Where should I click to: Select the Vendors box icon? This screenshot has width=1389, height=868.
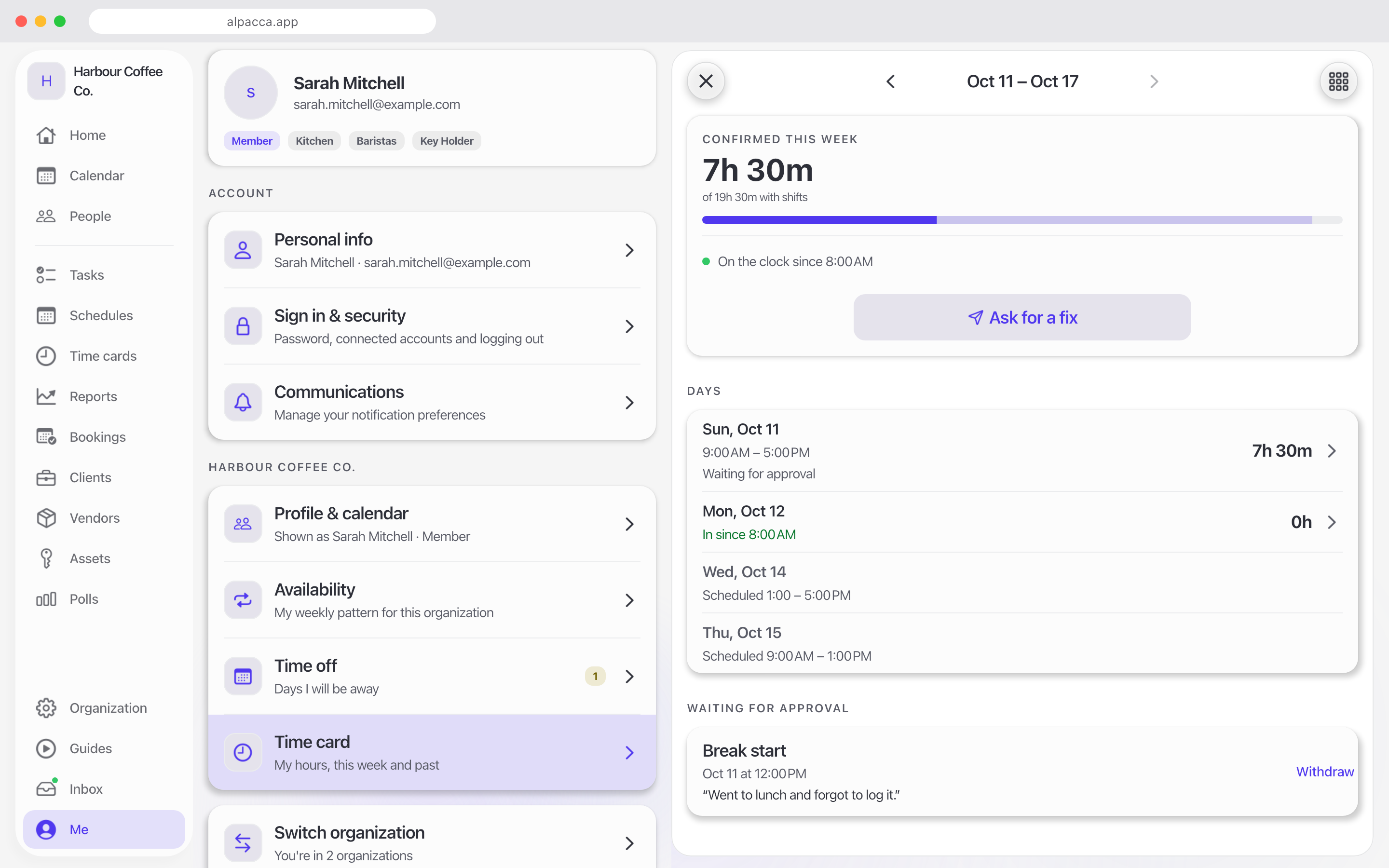coord(46,518)
